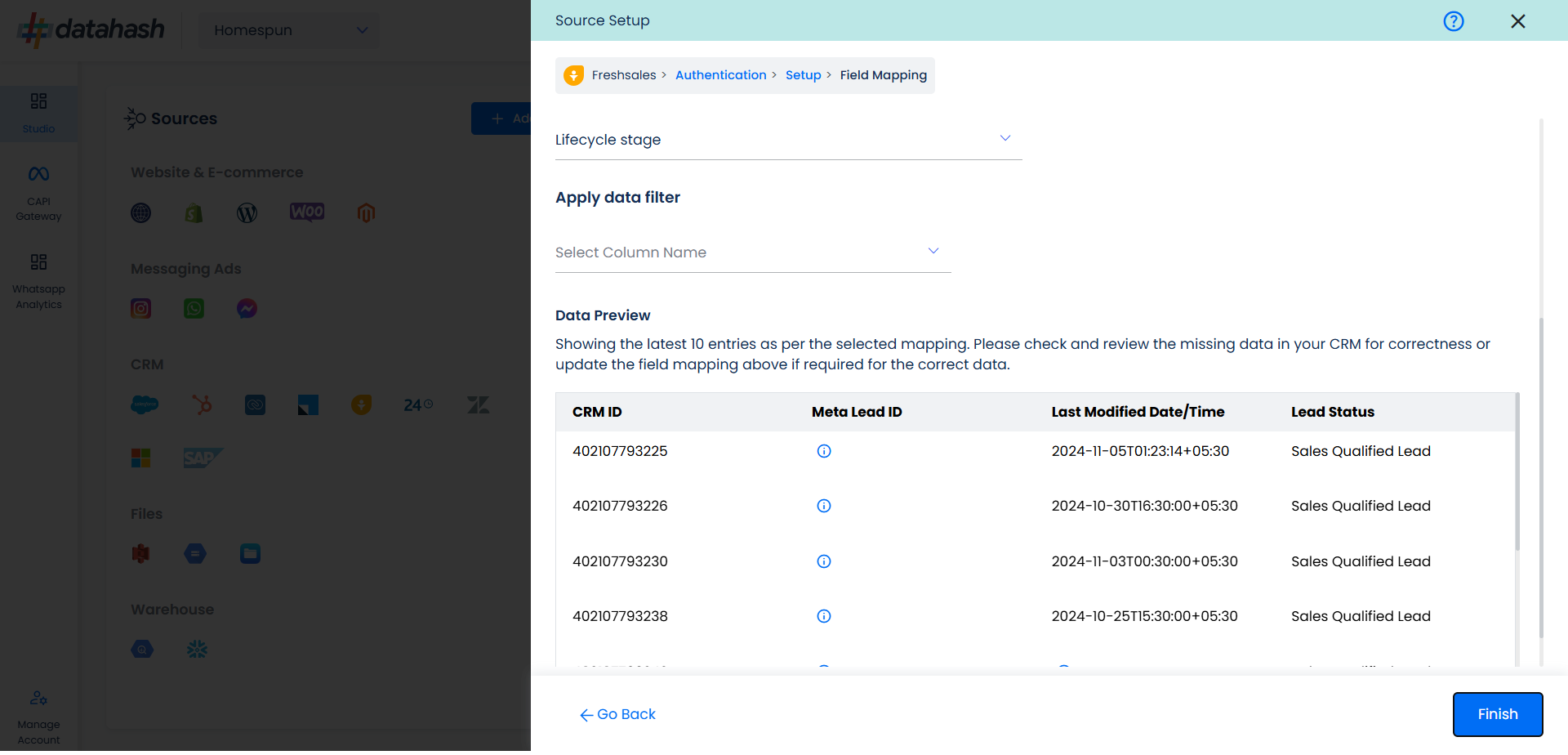Select CRM ID cell 402107793226

[x=620, y=506]
